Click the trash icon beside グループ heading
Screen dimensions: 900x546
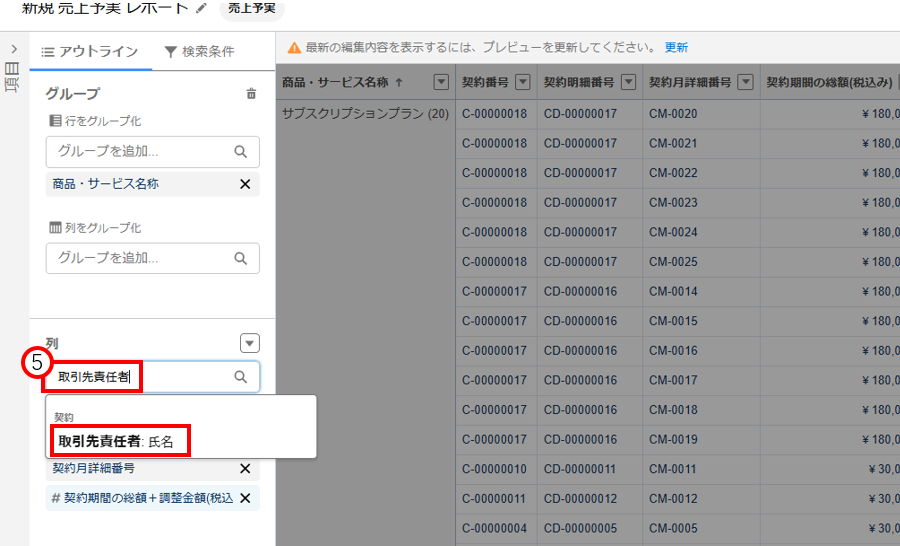pyautogui.click(x=251, y=94)
